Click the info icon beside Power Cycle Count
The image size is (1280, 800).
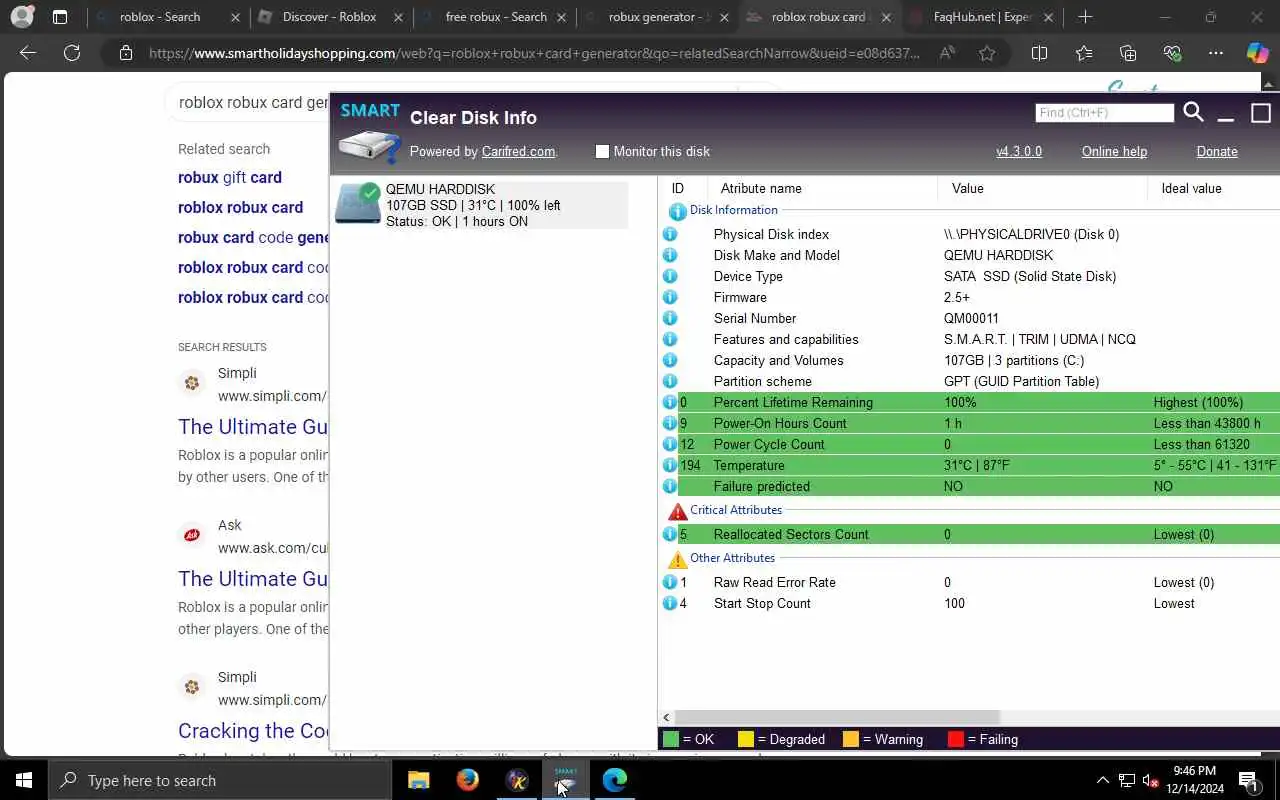pos(670,444)
